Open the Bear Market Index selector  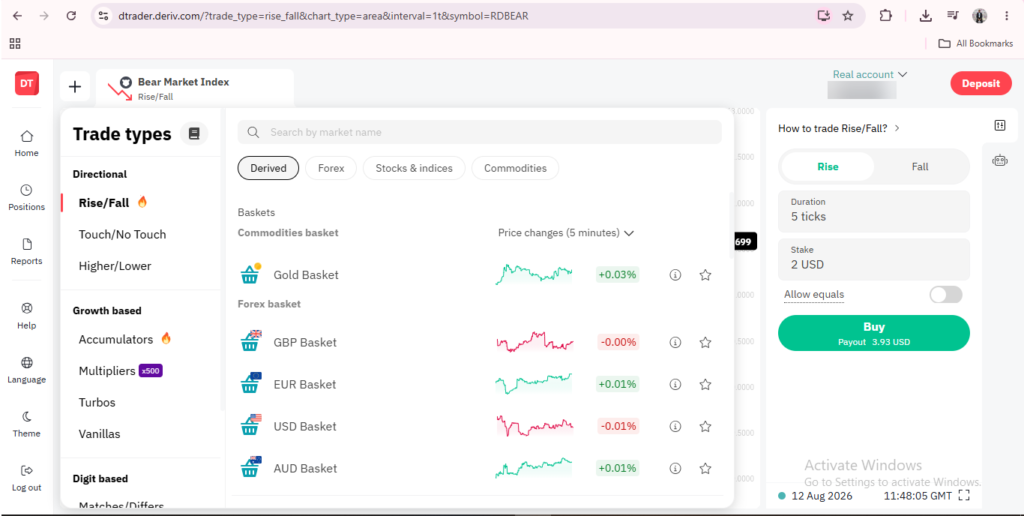pos(195,88)
